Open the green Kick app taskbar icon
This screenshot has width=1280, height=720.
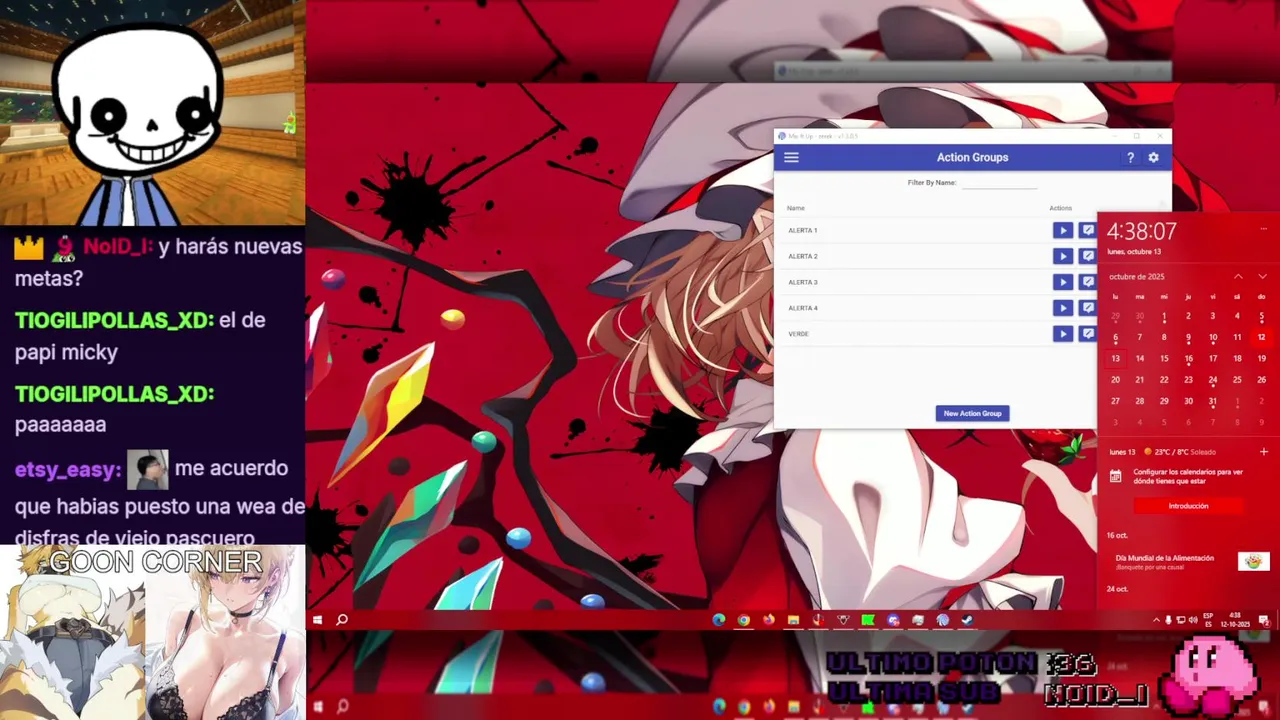(x=868, y=620)
